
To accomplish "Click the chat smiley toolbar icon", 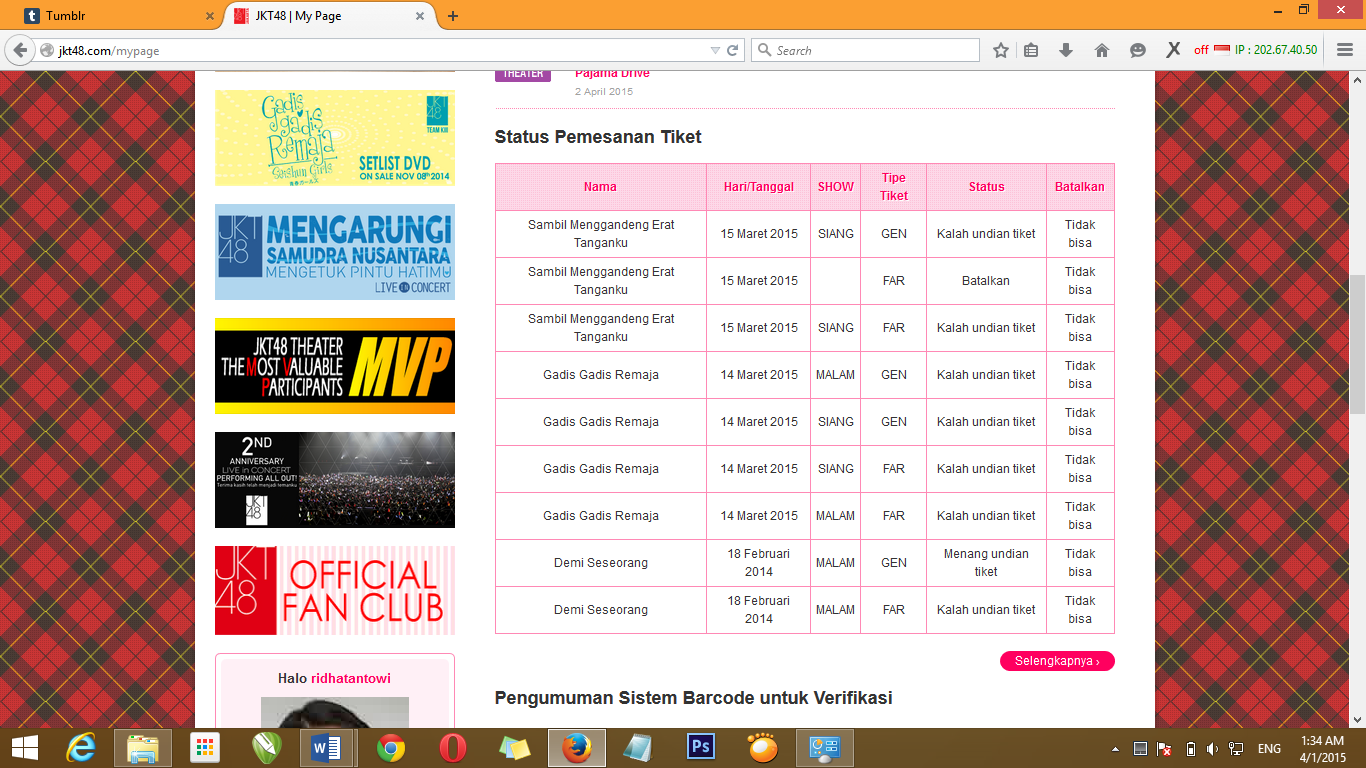I will pos(1137,50).
